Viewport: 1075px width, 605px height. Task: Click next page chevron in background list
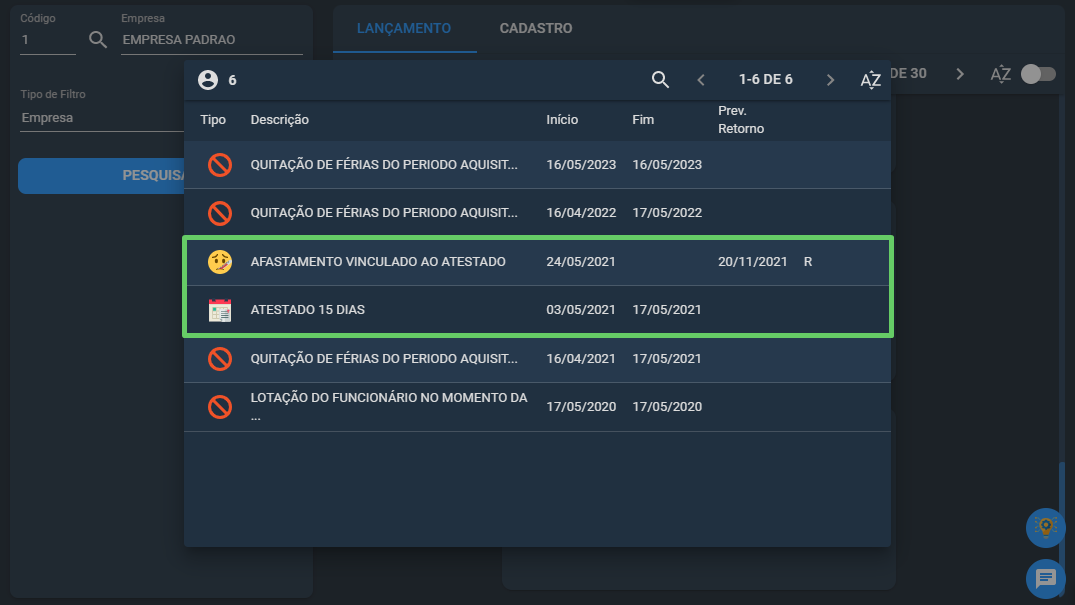coord(960,74)
